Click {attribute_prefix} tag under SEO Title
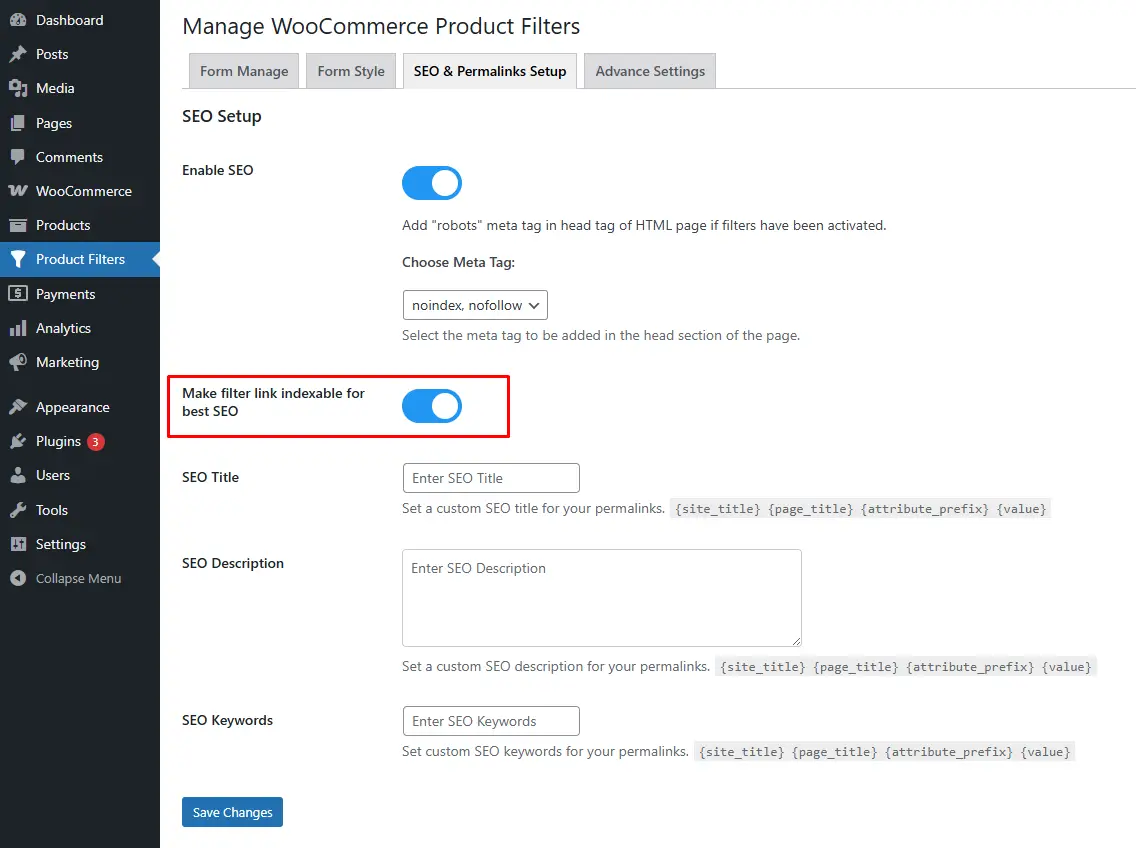This screenshot has width=1136, height=848. point(924,509)
